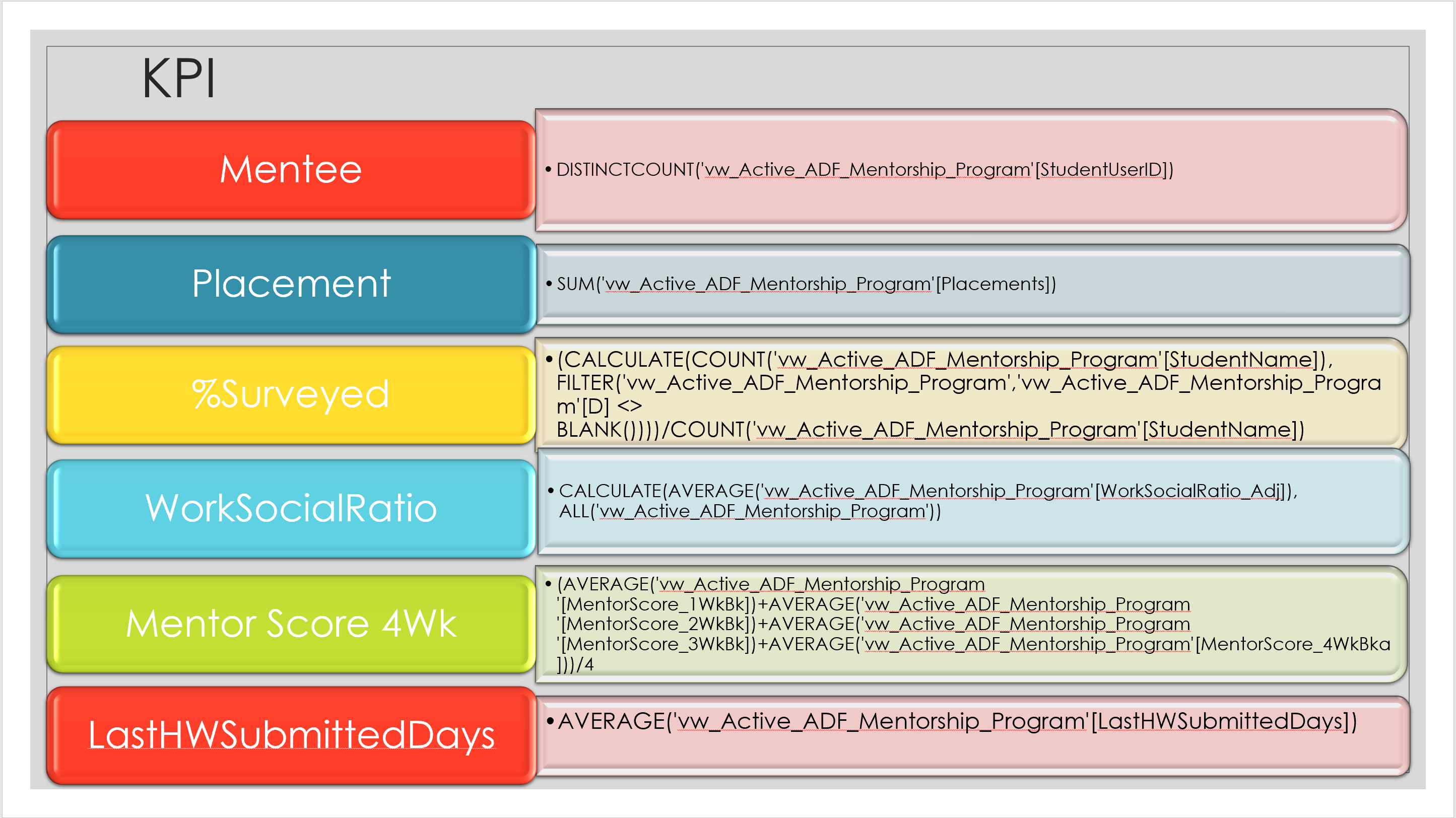Click the green Mentor Score 4Wk shape
Screen dimensions: 1456x818
[x=291, y=624]
